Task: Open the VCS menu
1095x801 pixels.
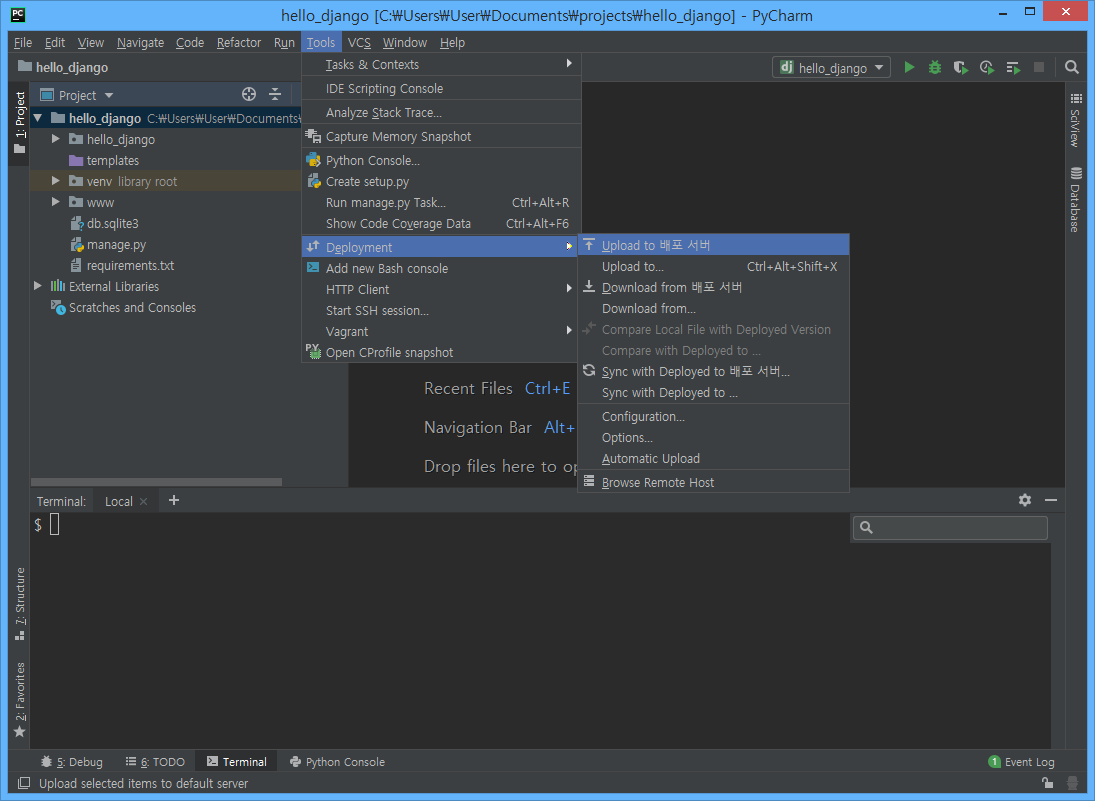Action: [x=359, y=43]
